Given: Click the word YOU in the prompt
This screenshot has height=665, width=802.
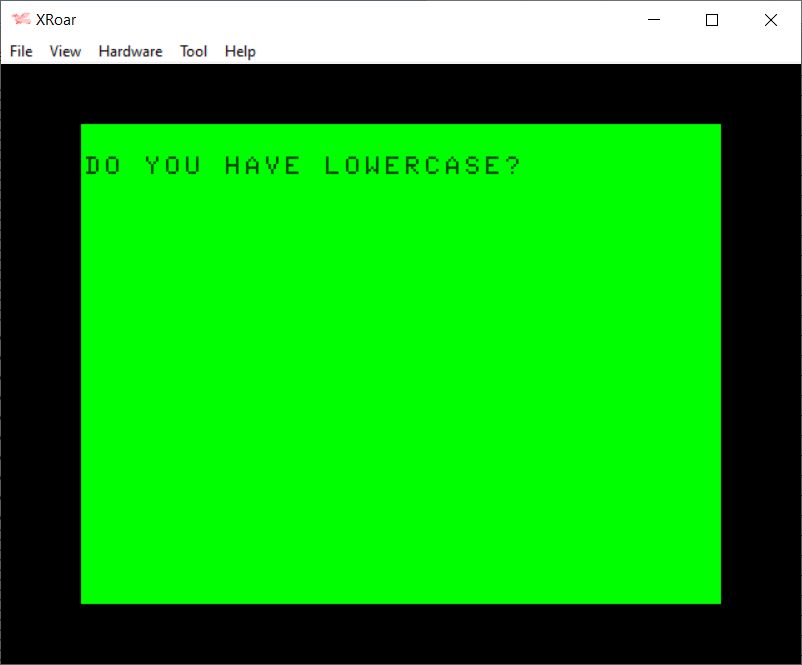Looking at the screenshot, I should point(172,166).
